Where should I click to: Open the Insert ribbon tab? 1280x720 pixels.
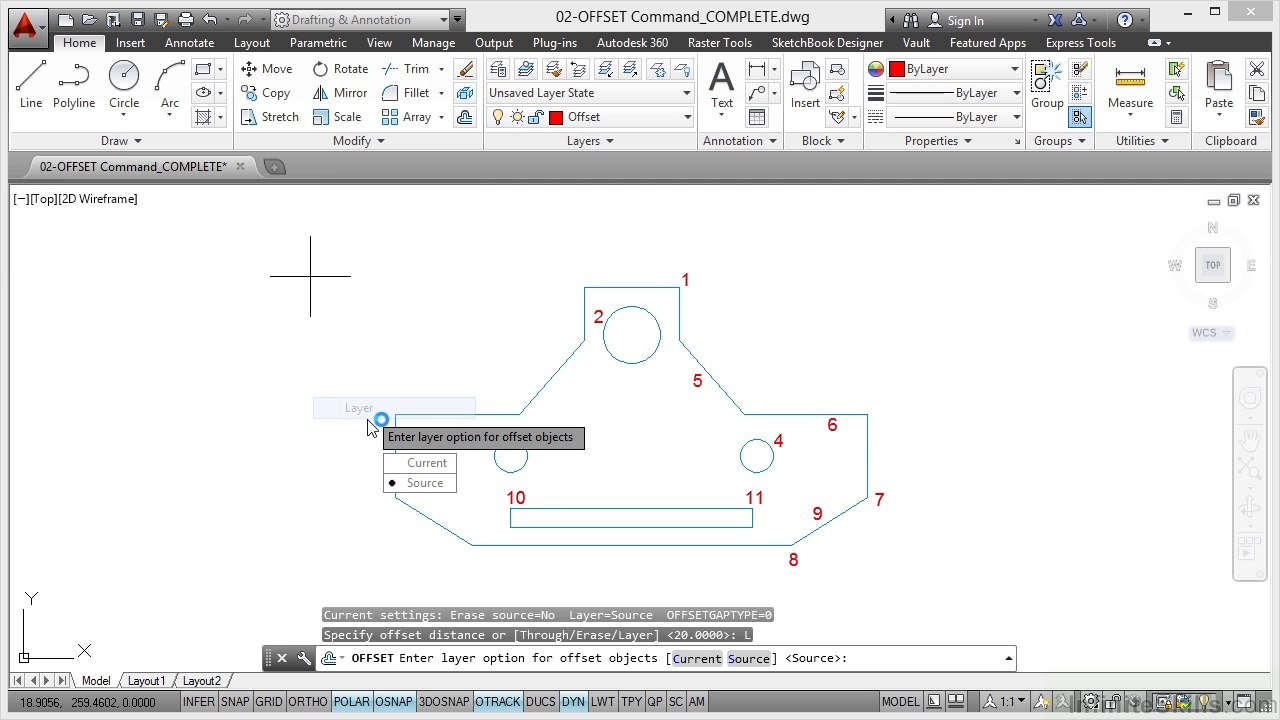(130, 43)
